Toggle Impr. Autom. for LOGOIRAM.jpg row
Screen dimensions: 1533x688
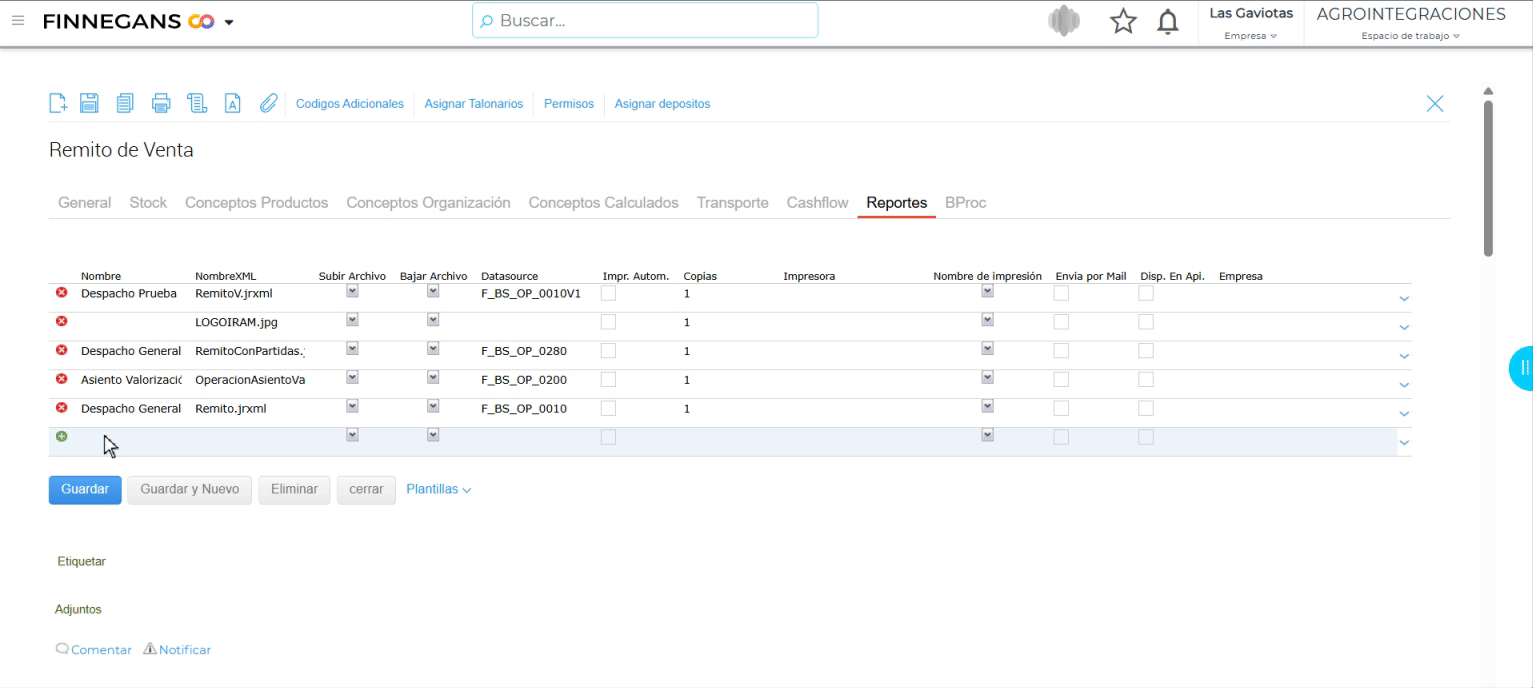(608, 322)
